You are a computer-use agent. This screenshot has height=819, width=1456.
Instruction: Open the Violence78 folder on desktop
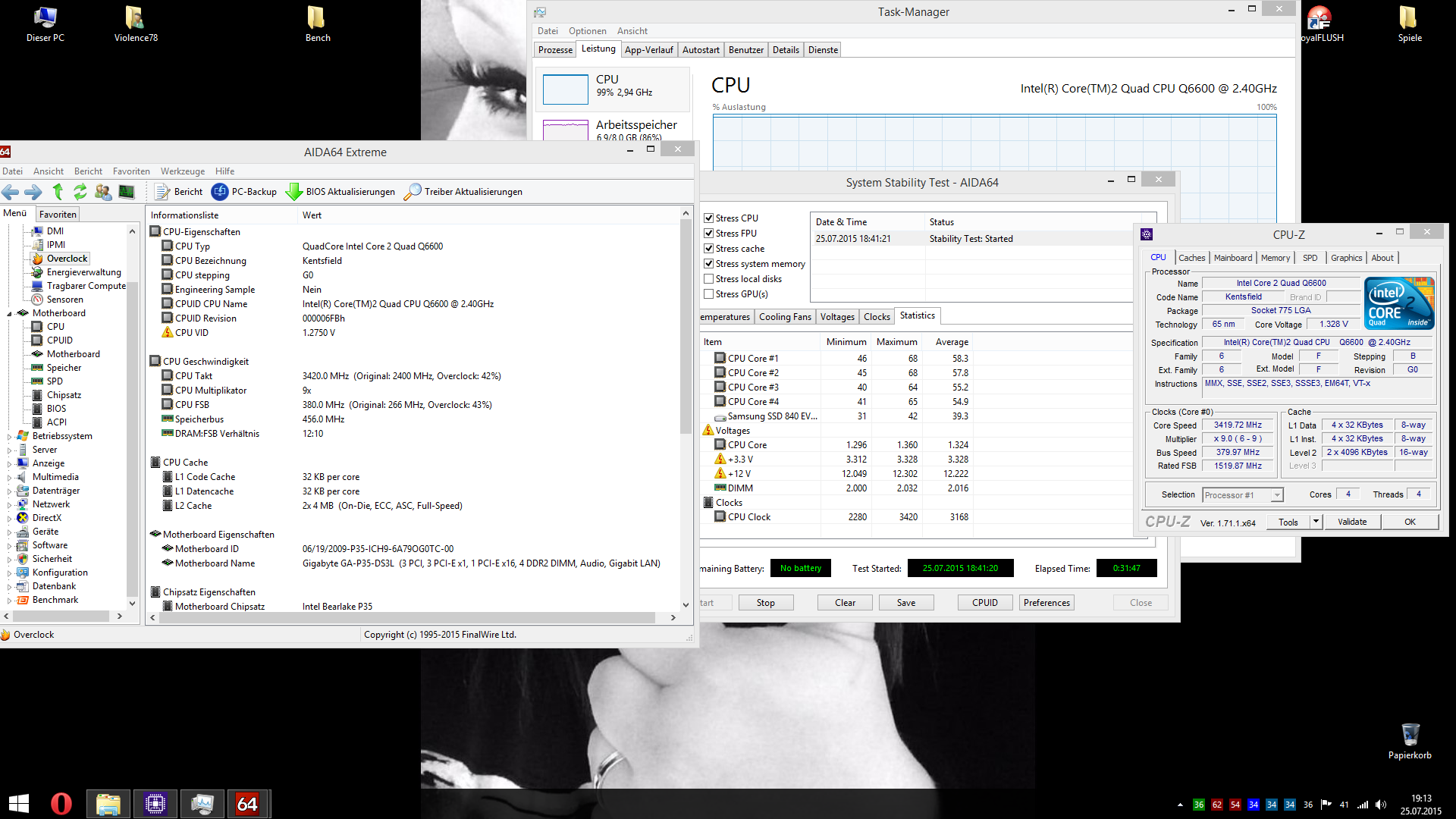click(136, 24)
